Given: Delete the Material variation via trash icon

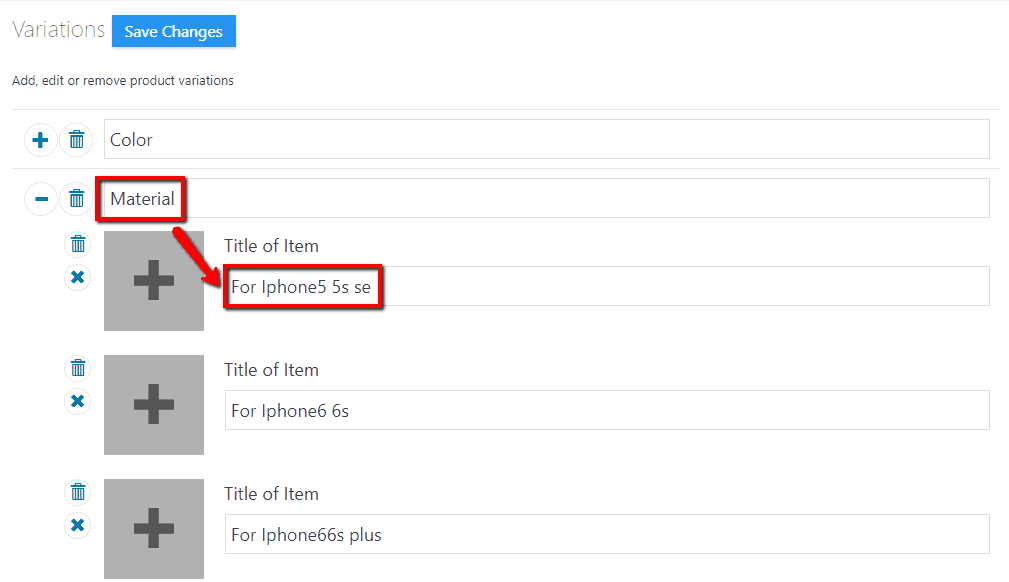Looking at the screenshot, I should (x=76, y=199).
